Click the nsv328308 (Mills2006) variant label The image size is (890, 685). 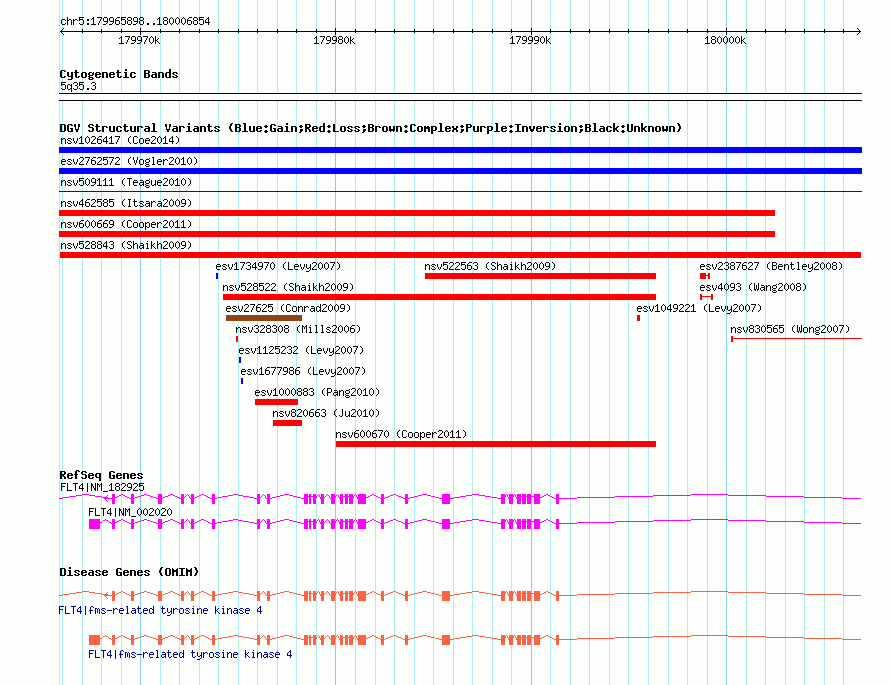coord(298,329)
